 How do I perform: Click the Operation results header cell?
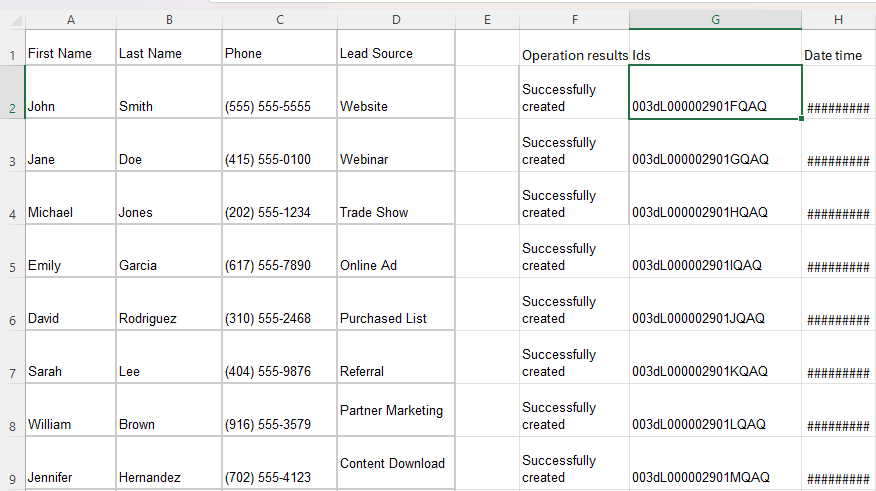[x=574, y=55]
